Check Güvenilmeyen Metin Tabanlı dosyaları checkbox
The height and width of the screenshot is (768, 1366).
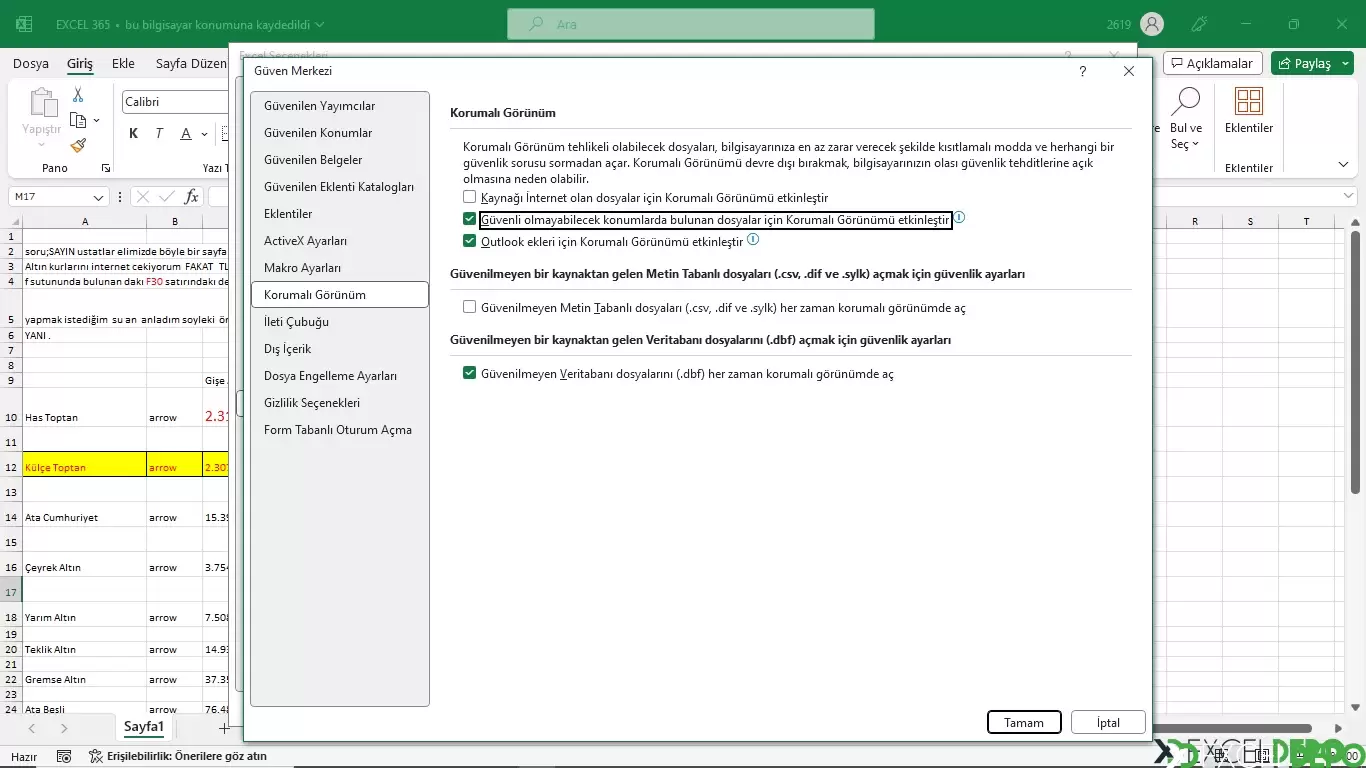click(469, 307)
